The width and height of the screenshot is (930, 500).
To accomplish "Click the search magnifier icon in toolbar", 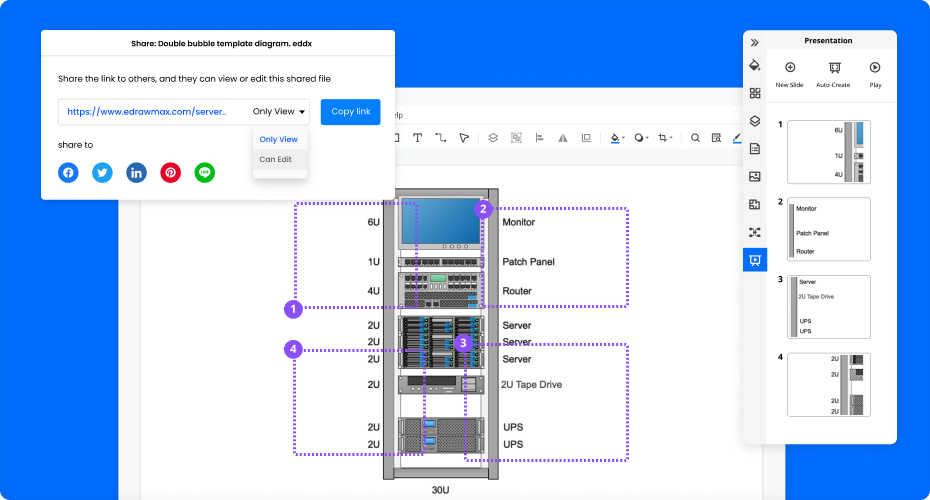I will pyautogui.click(x=695, y=138).
